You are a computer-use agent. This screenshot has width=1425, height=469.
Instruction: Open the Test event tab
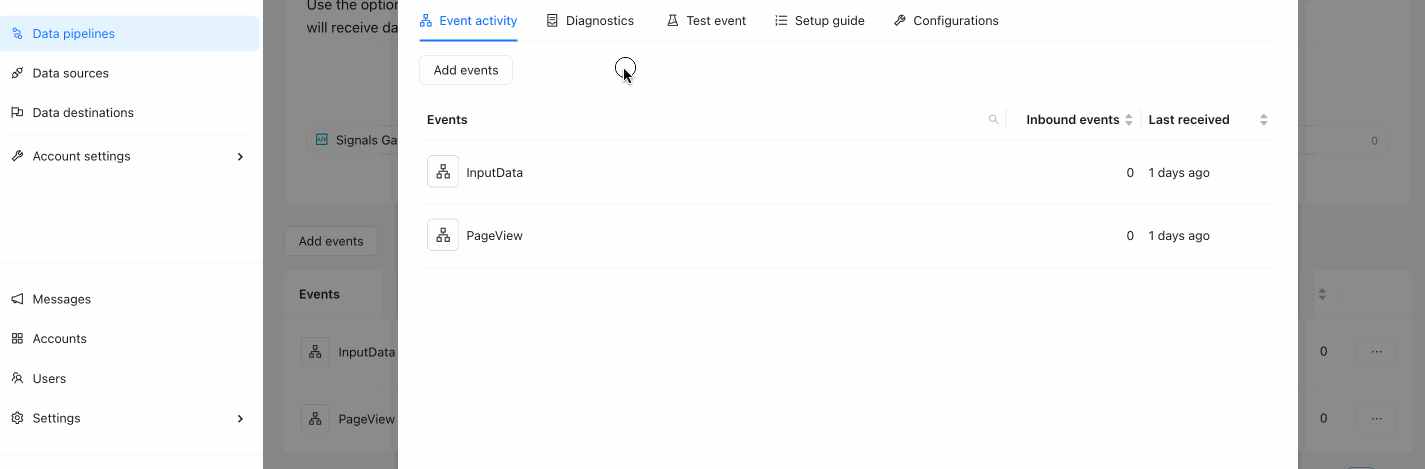click(x=706, y=21)
